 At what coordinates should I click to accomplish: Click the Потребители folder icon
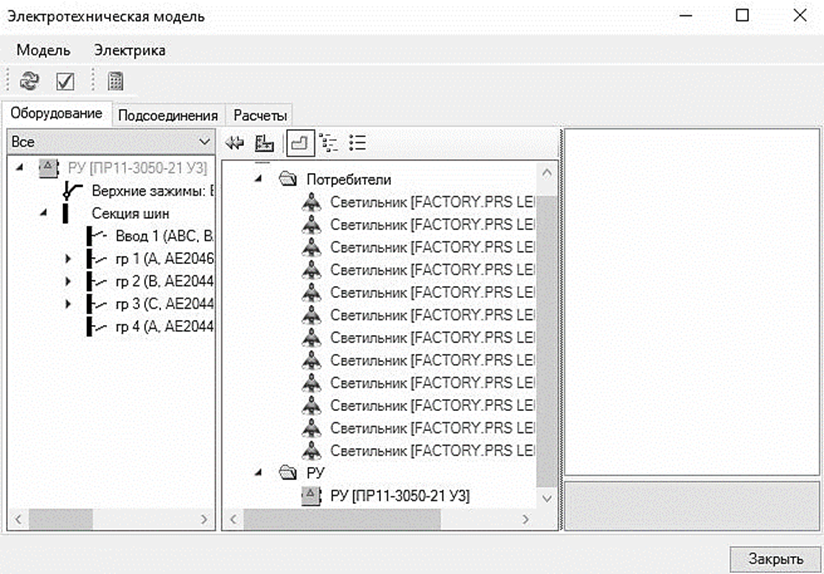pyautogui.click(x=288, y=179)
